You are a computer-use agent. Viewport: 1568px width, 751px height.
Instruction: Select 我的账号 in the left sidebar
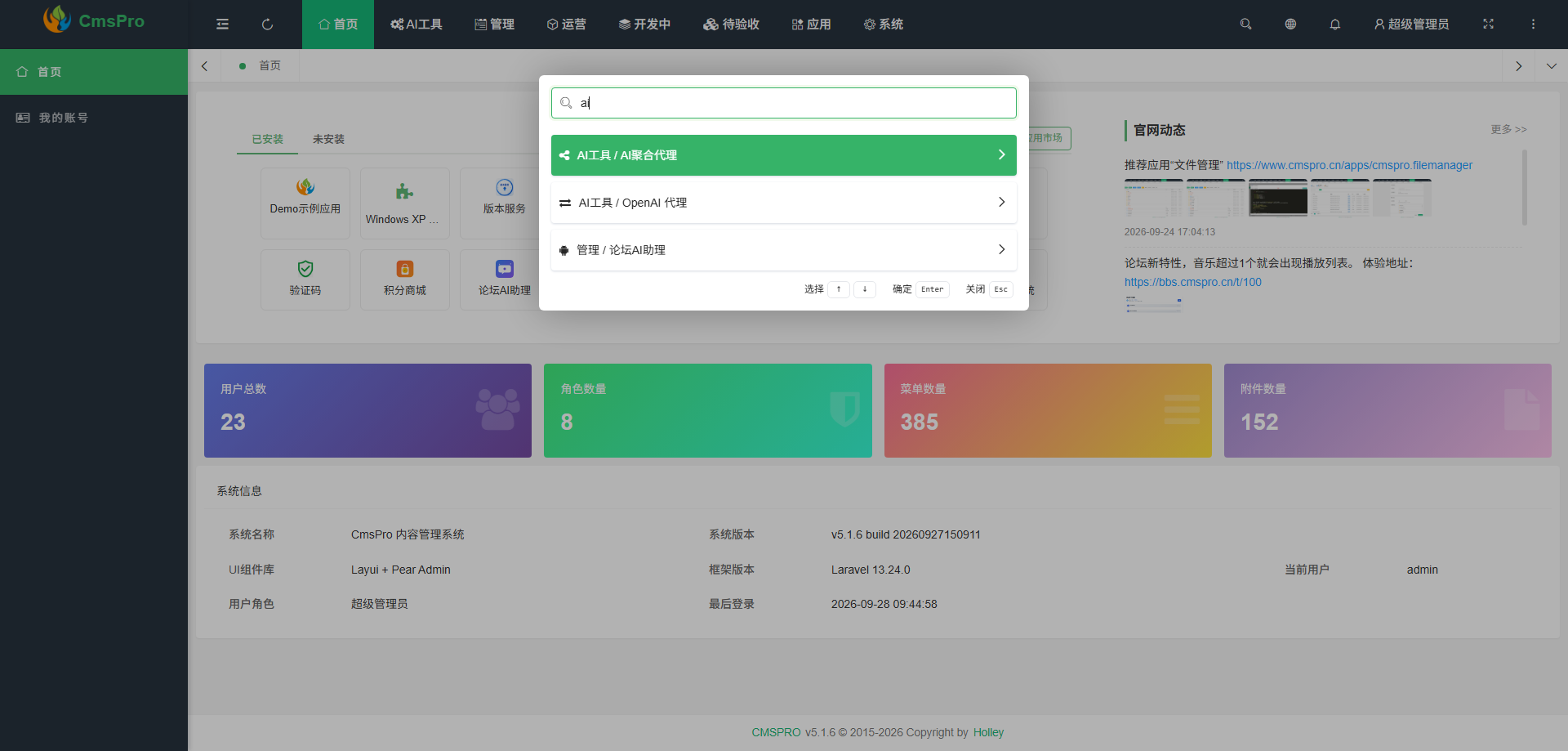pyautogui.click(x=94, y=118)
